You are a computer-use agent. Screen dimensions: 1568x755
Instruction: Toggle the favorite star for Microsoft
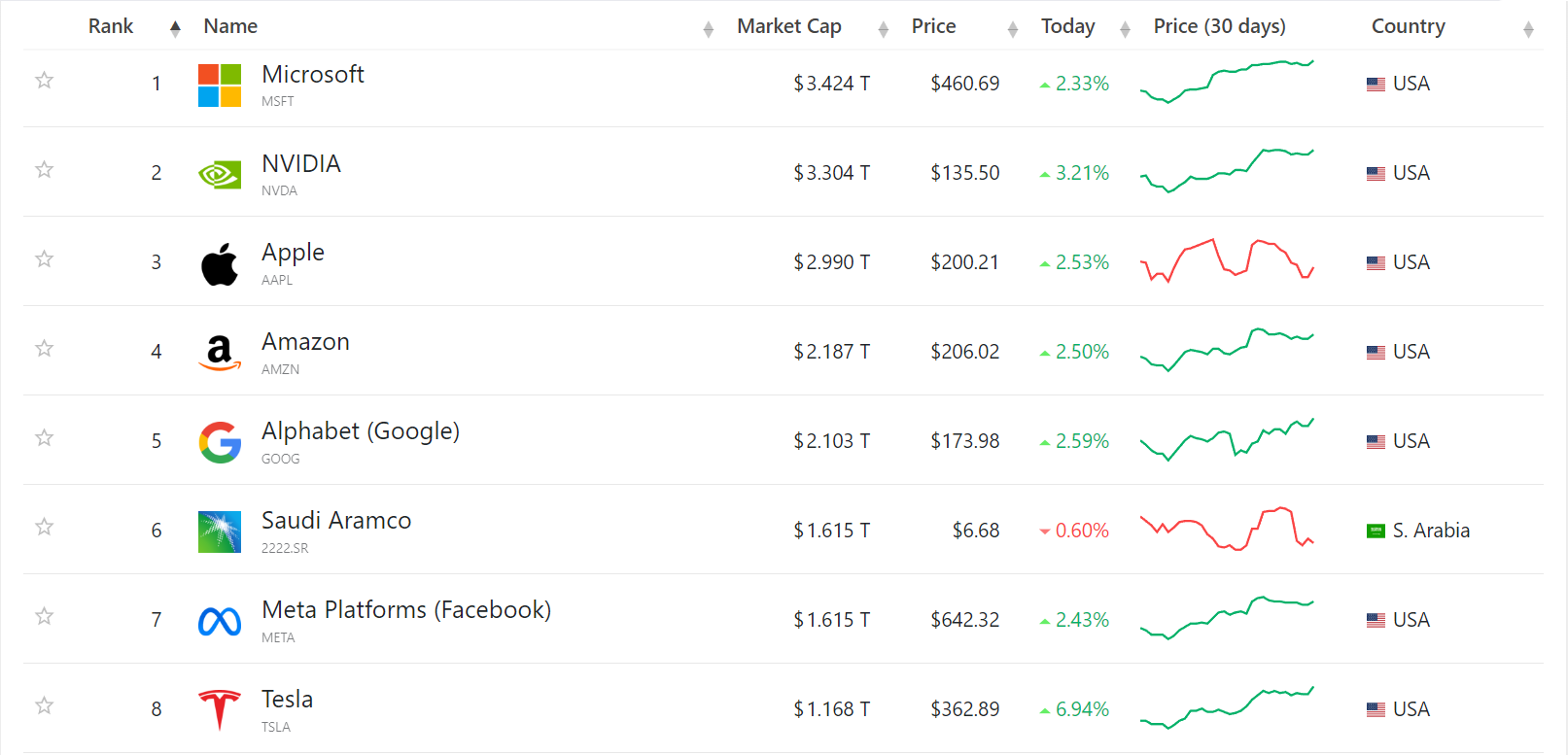pos(44,80)
